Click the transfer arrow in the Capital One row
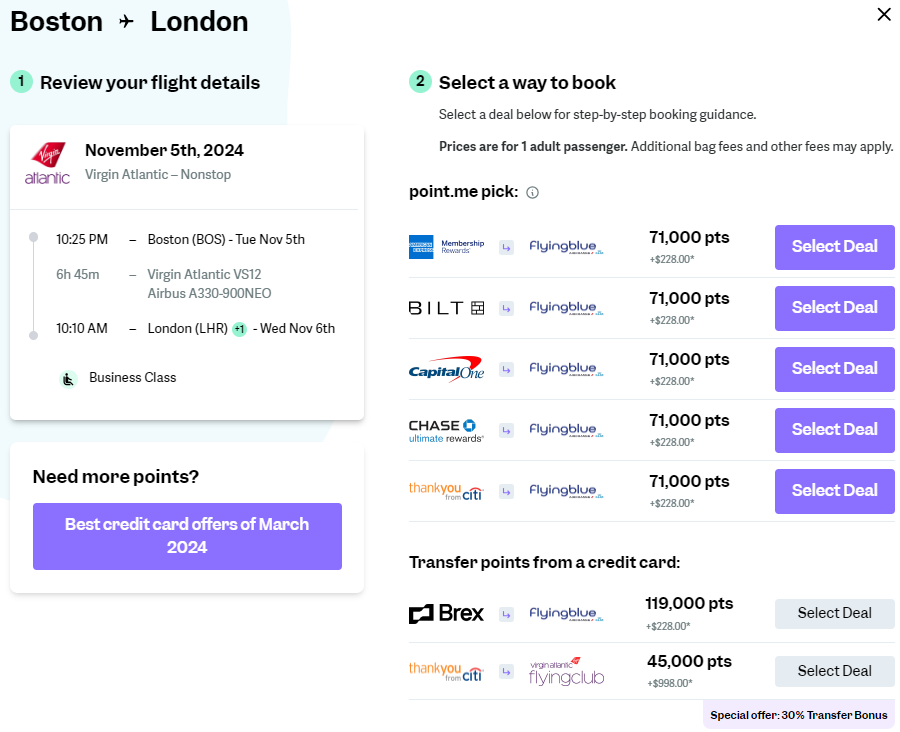 [505, 369]
